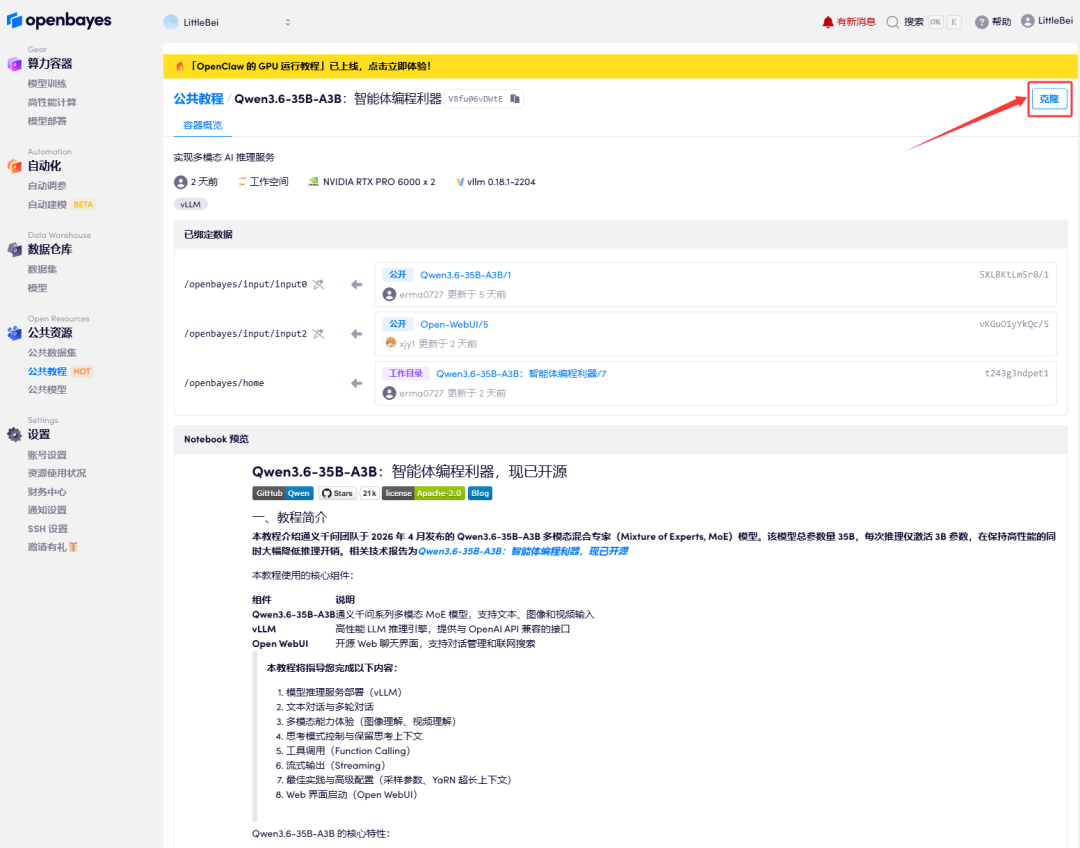The width and height of the screenshot is (1080, 848).
Task: Click the 设置 gear icon
Action: [14, 435]
